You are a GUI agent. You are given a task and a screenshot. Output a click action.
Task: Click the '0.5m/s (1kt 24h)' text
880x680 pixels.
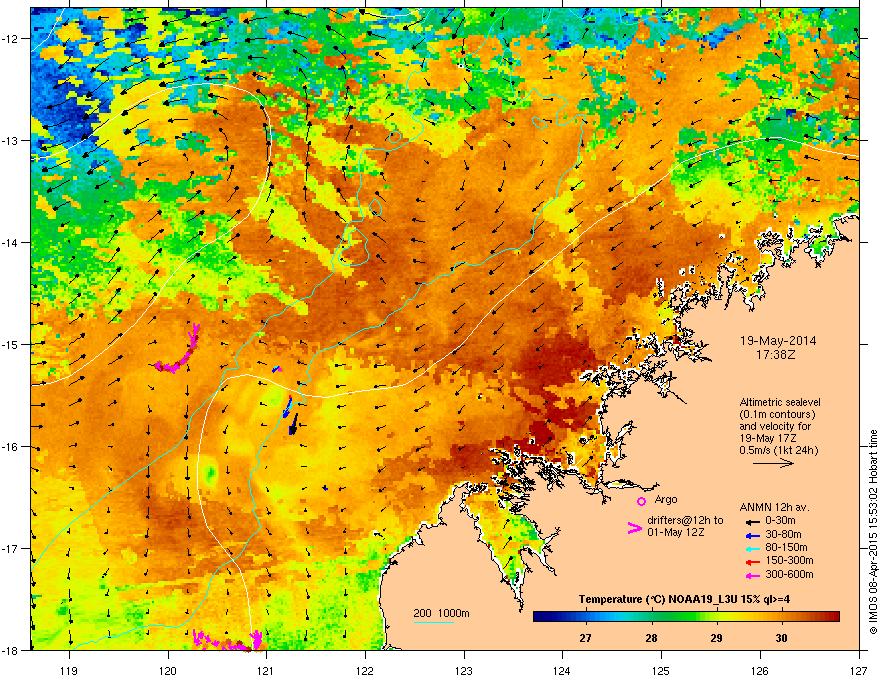click(x=778, y=450)
